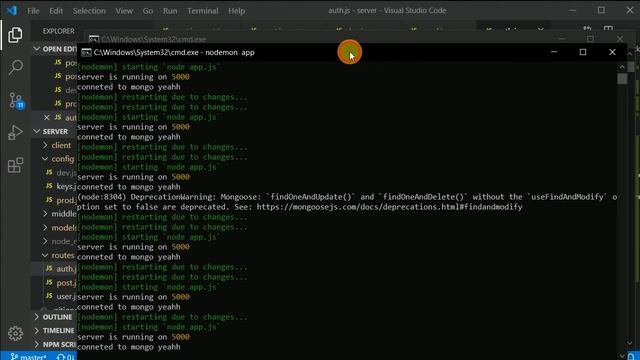Screen dimensions: 640x360
Task: Expand the NPM Scripts section
Action: pyautogui.click(x=54, y=344)
